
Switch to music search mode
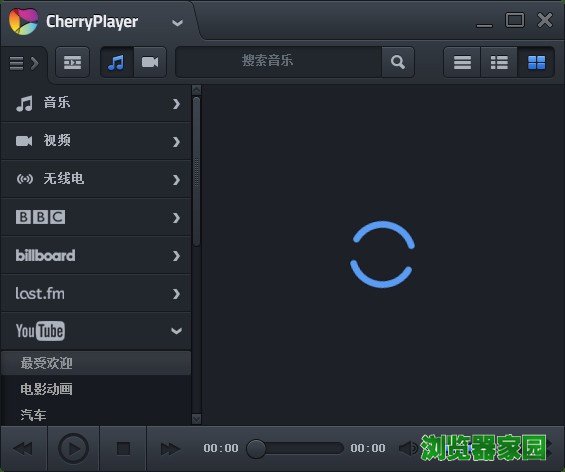117,62
